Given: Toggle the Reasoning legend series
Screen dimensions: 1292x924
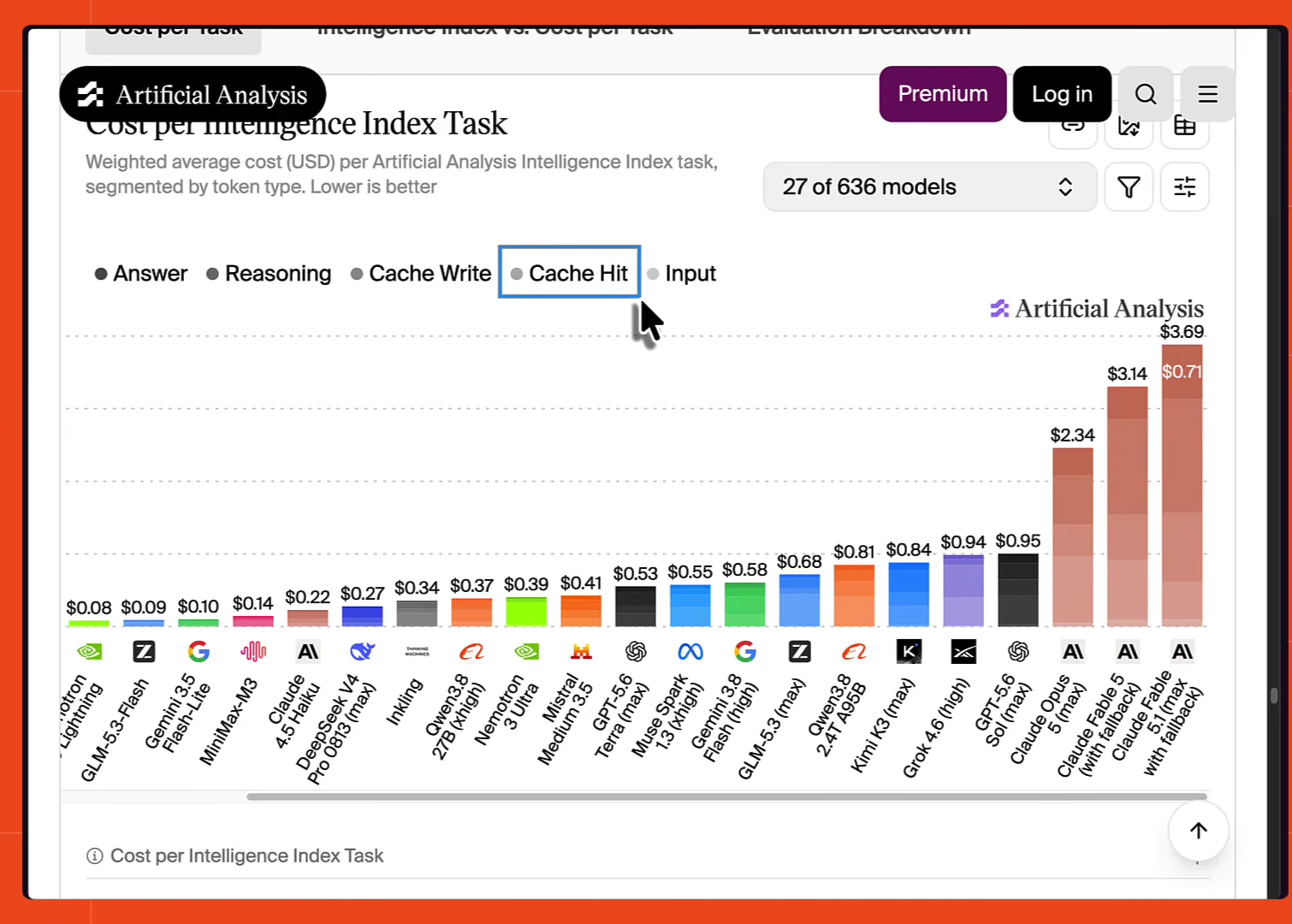Looking at the screenshot, I should [269, 274].
